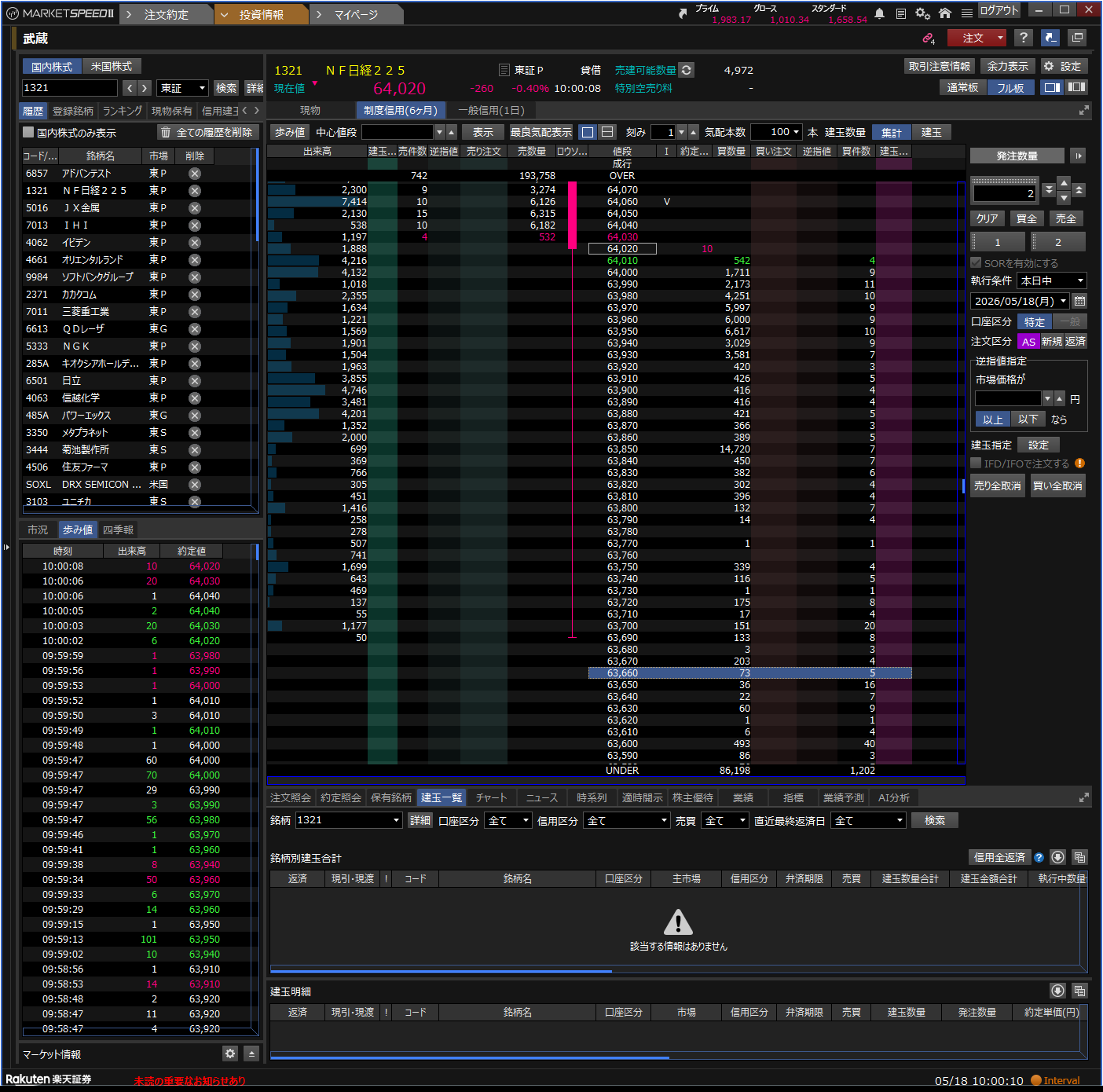Check 国内株式のみ表示 checkbox
Image resolution: width=1103 pixels, height=1092 pixels.
click(28, 132)
